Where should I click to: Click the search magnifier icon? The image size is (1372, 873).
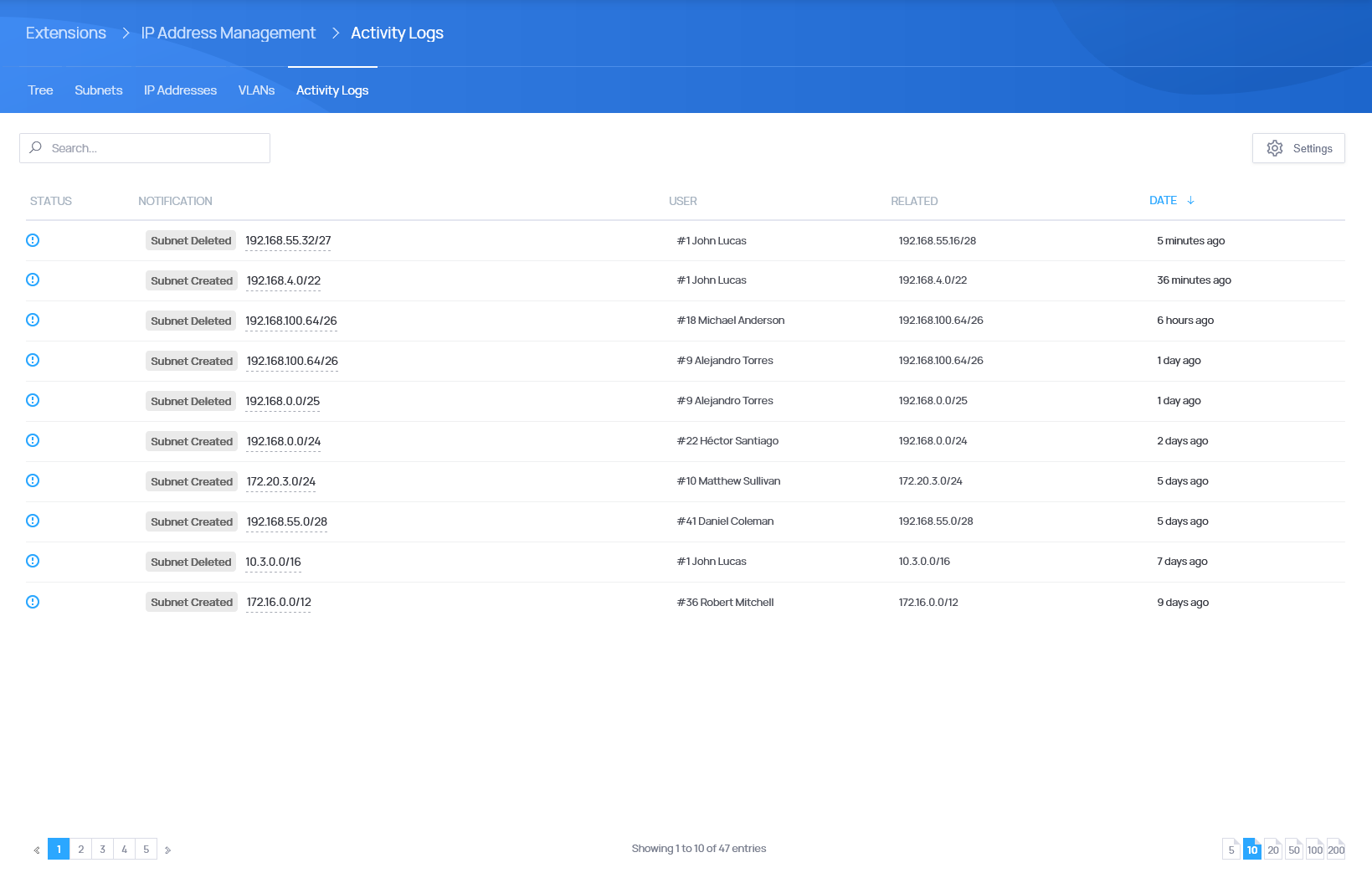(35, 147)
